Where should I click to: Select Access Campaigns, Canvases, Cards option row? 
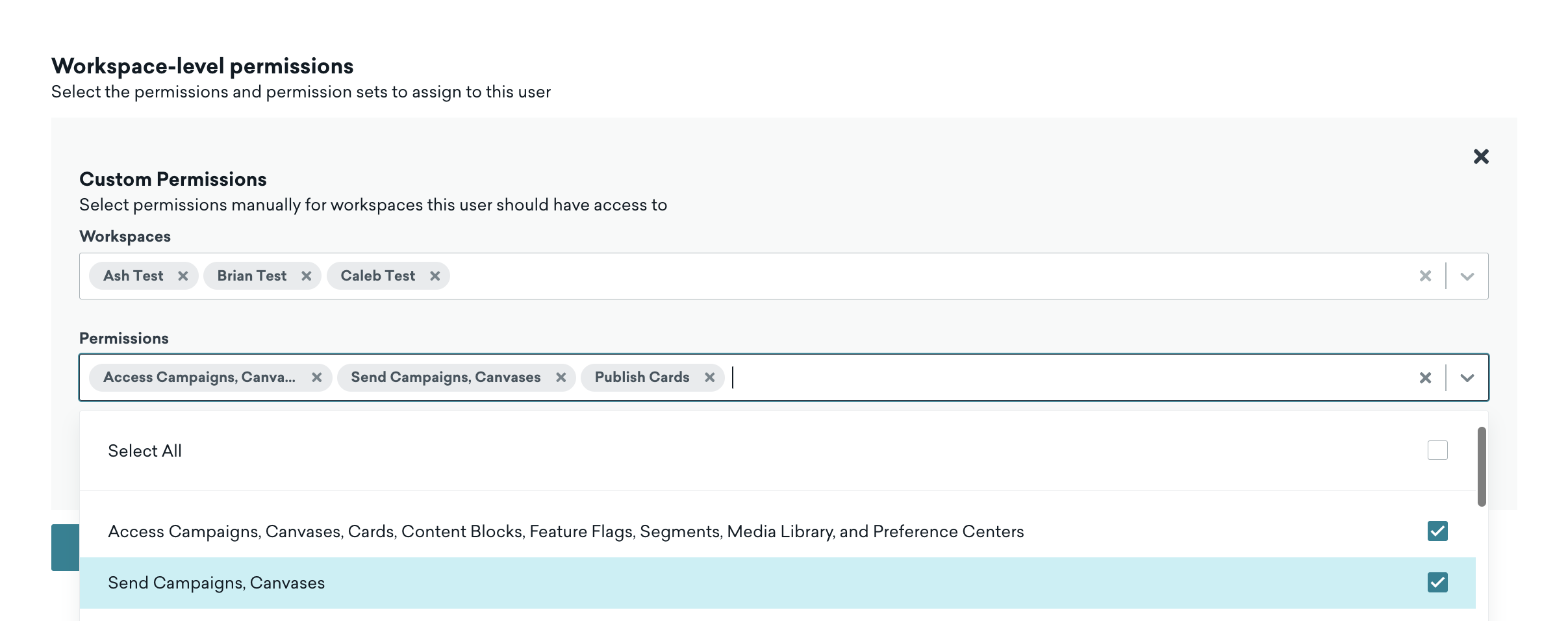778,531
